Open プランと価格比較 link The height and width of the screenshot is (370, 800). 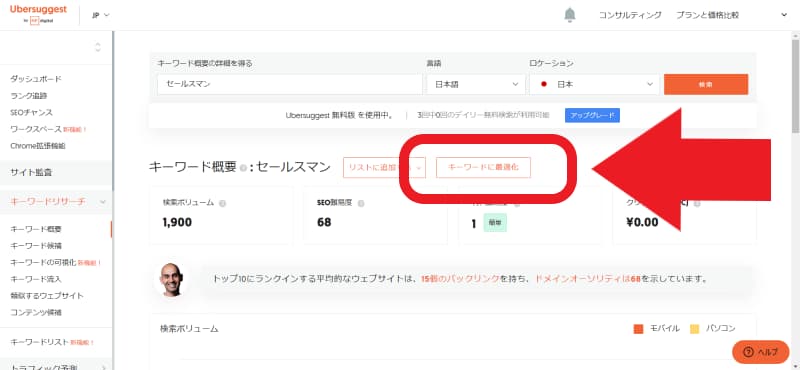point(707,15)
